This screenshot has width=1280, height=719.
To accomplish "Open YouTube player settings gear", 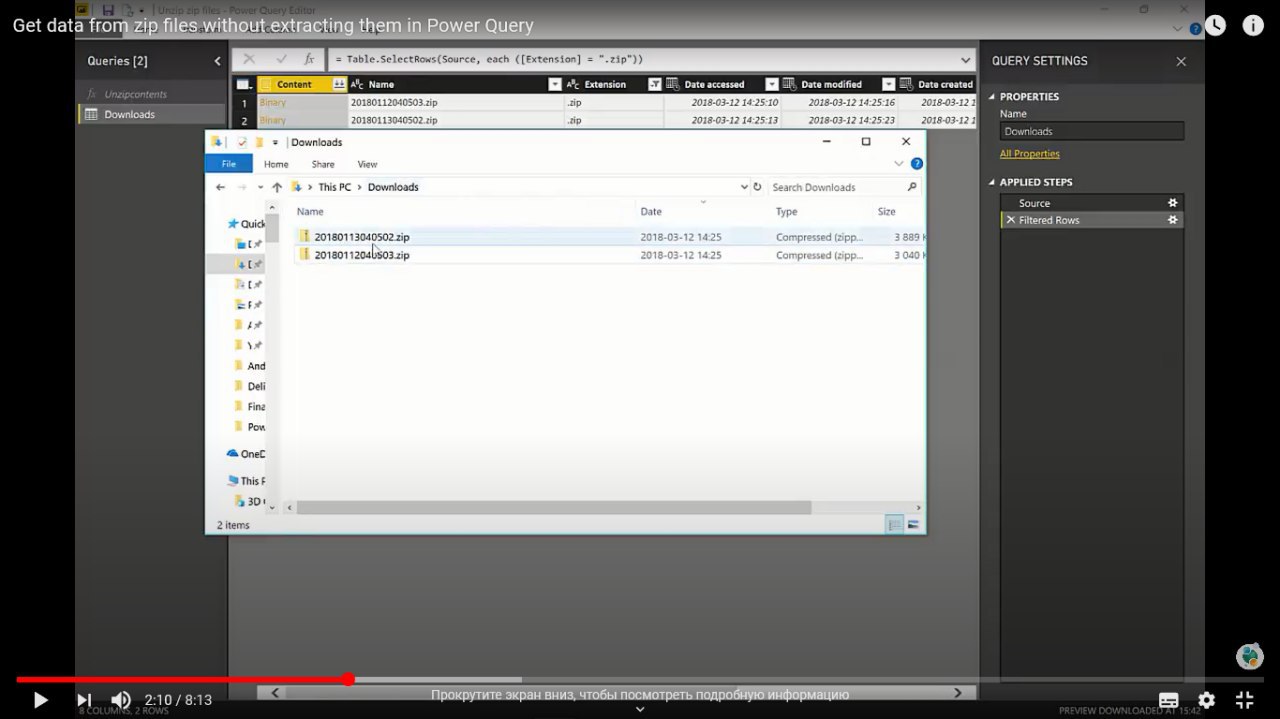I will pyautogui.click(x=1207, y=700).
